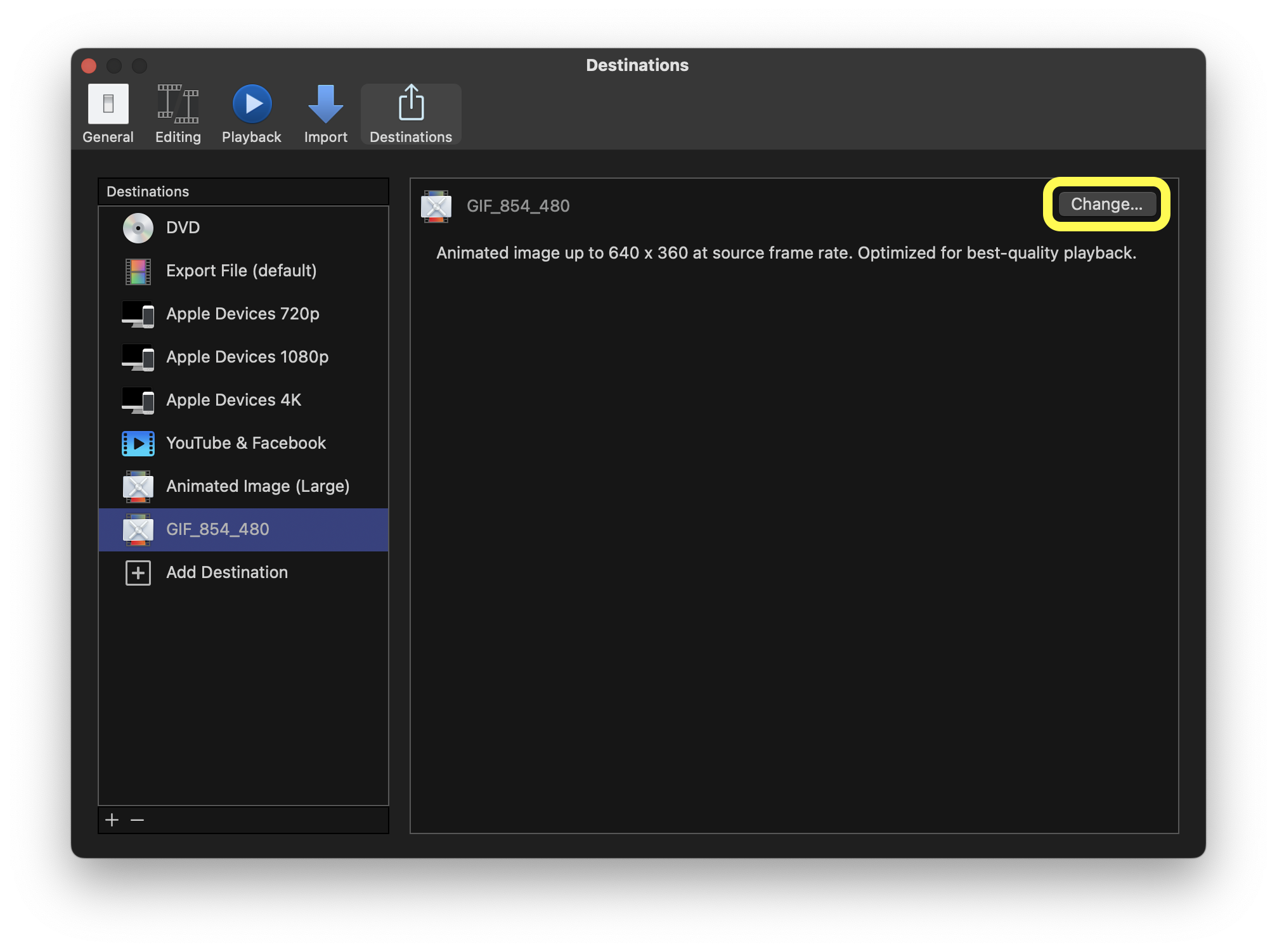
Task: Click the minus button to remove destination
Action: click(137, 820)
